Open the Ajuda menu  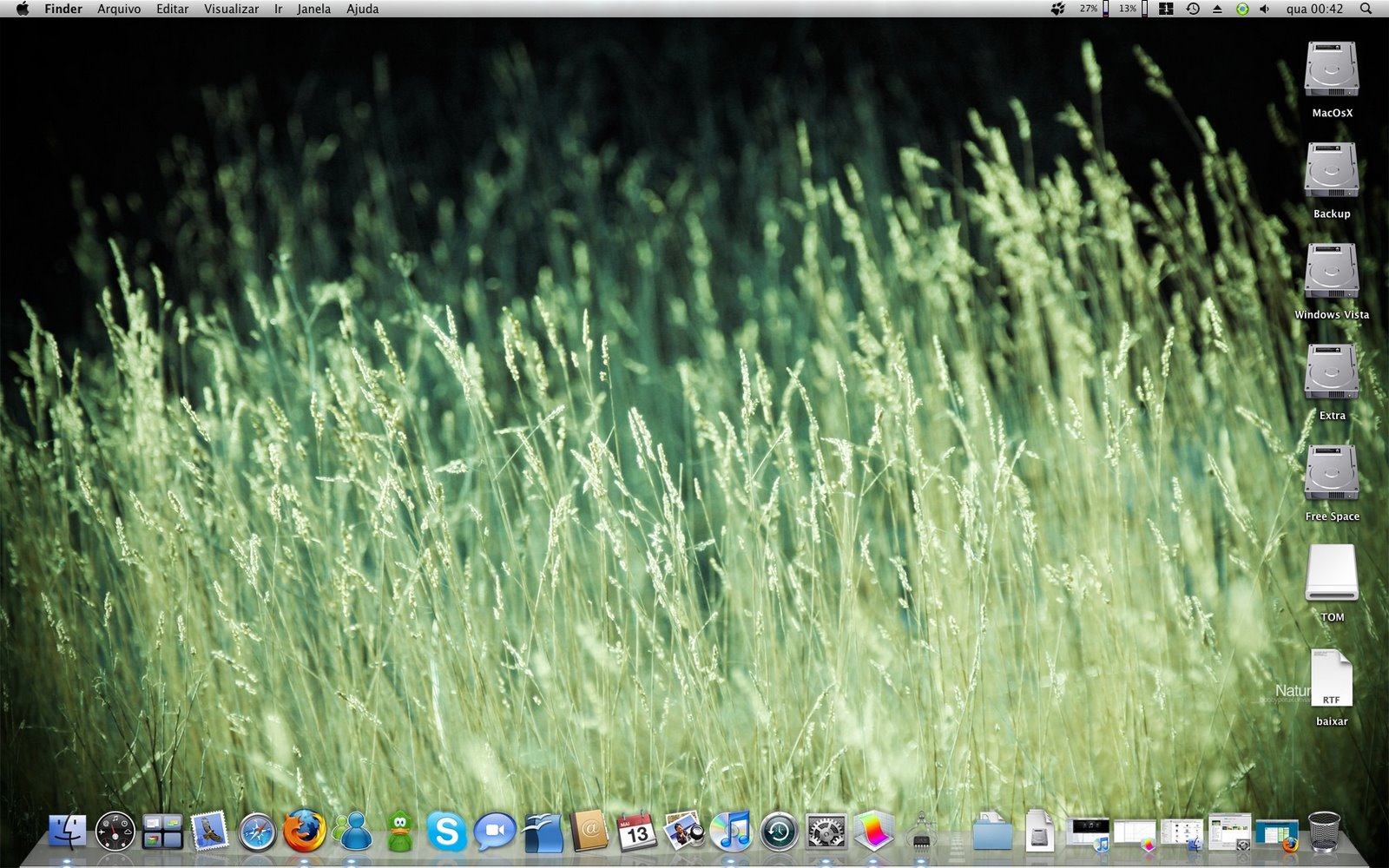(x=362, y=9)
